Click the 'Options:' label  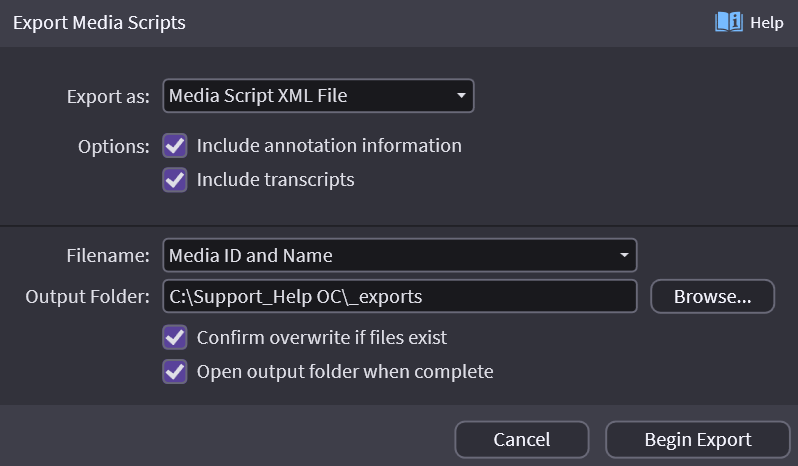point(113,146)
